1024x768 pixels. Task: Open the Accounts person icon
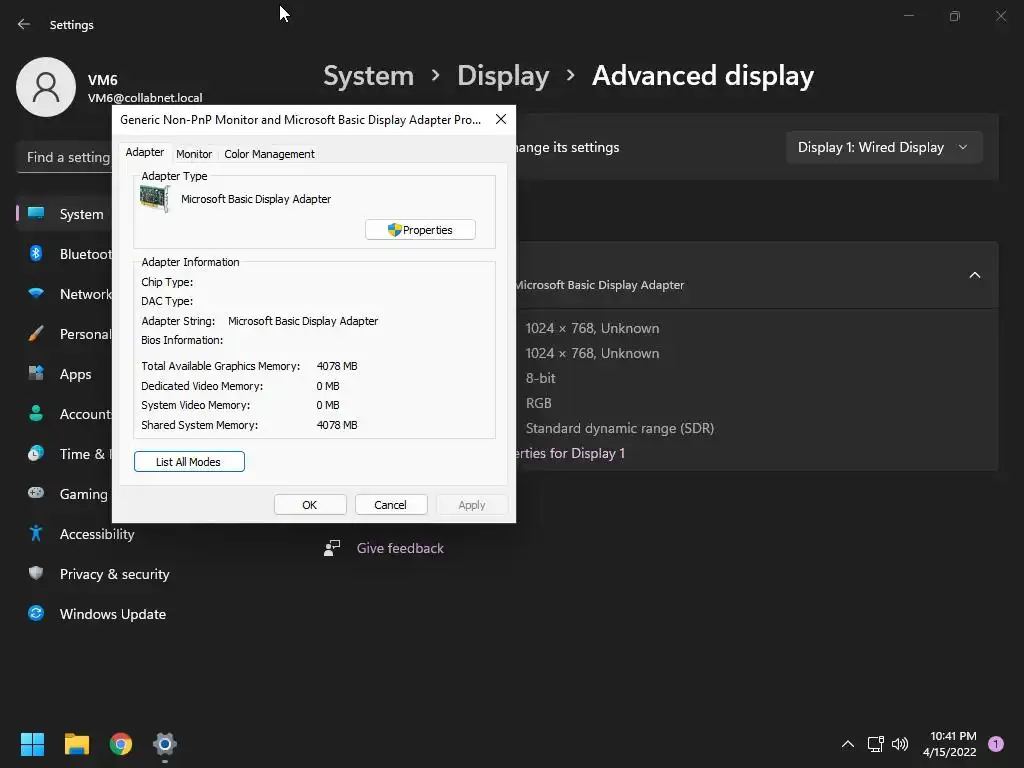click(x=36, y=413)
